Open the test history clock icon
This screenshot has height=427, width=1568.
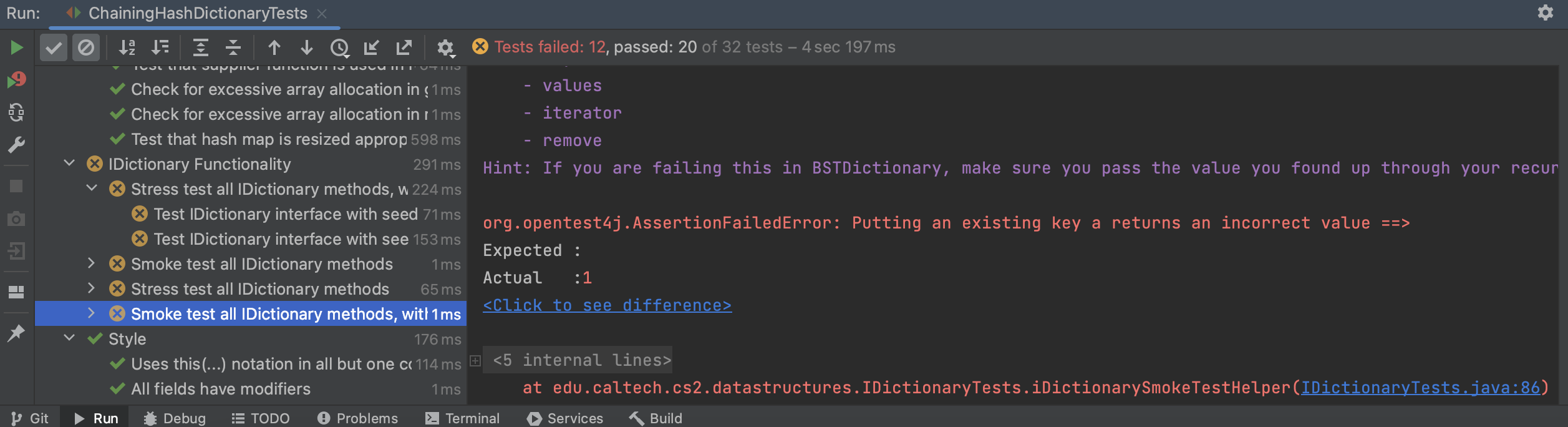point(339,47)
